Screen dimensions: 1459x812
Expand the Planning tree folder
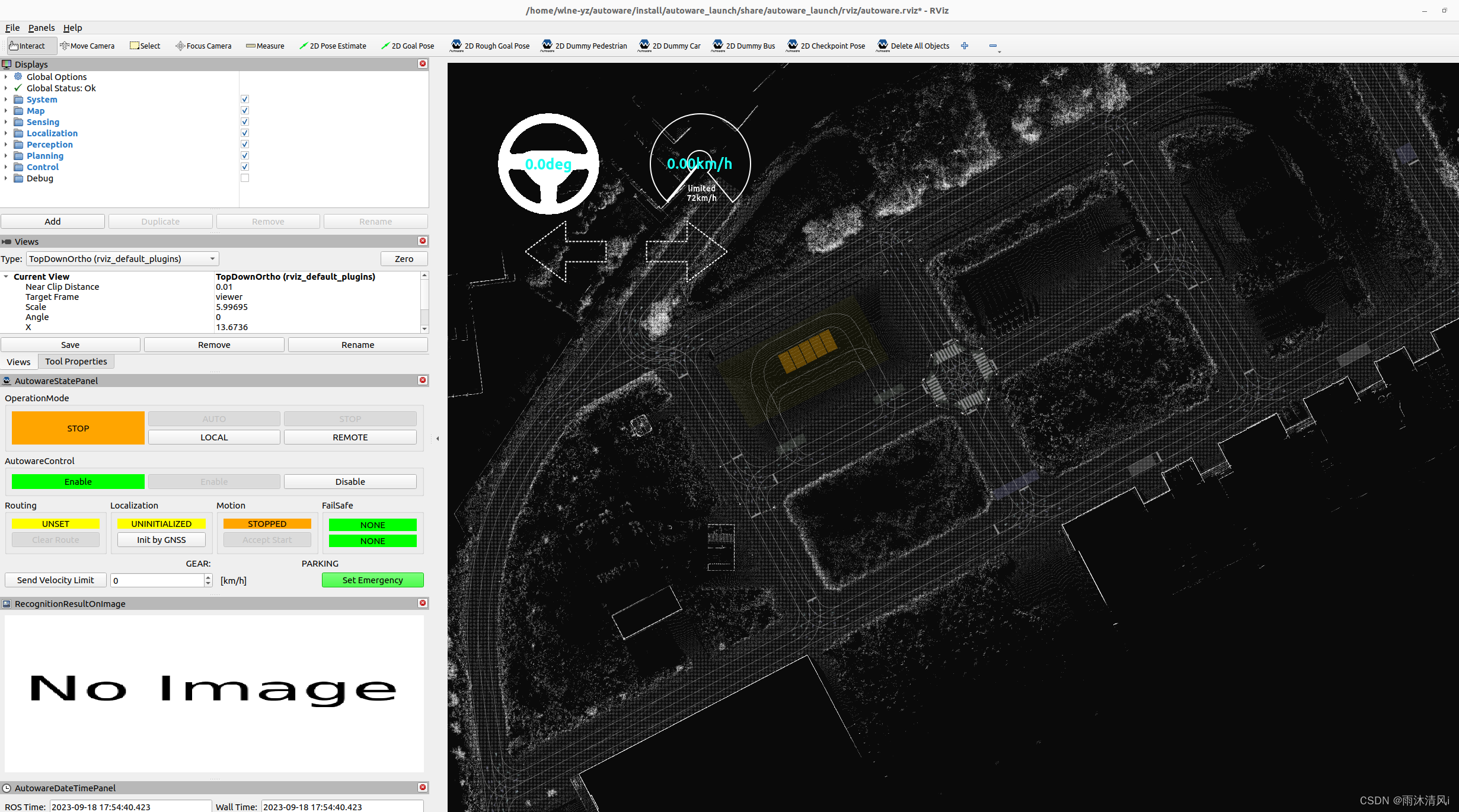click(6, 155)
